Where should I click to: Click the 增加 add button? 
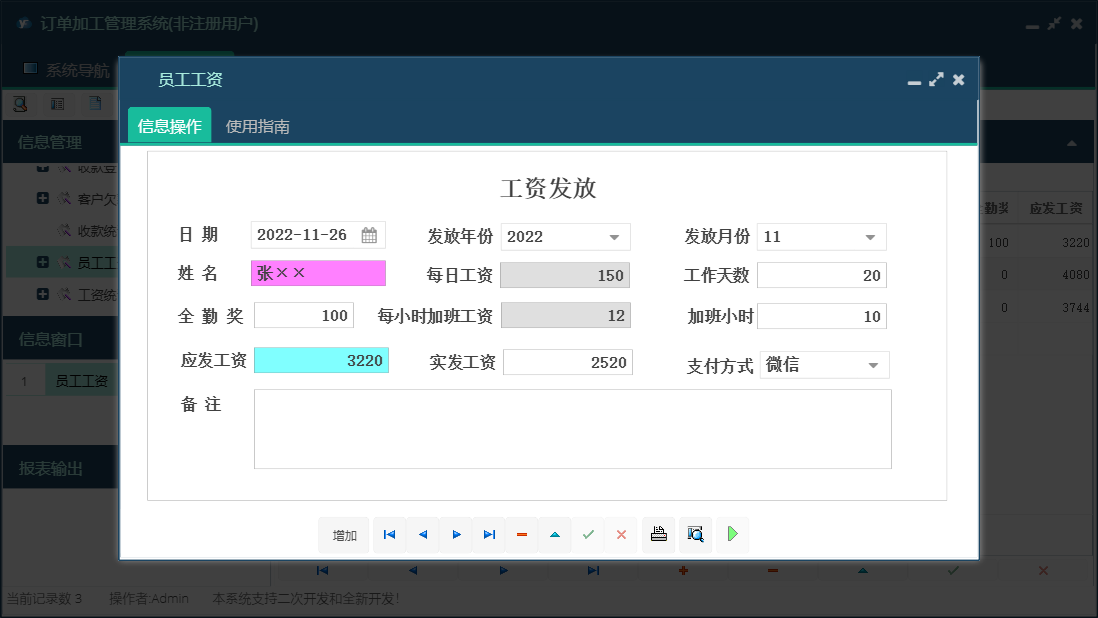click(344, 535)
